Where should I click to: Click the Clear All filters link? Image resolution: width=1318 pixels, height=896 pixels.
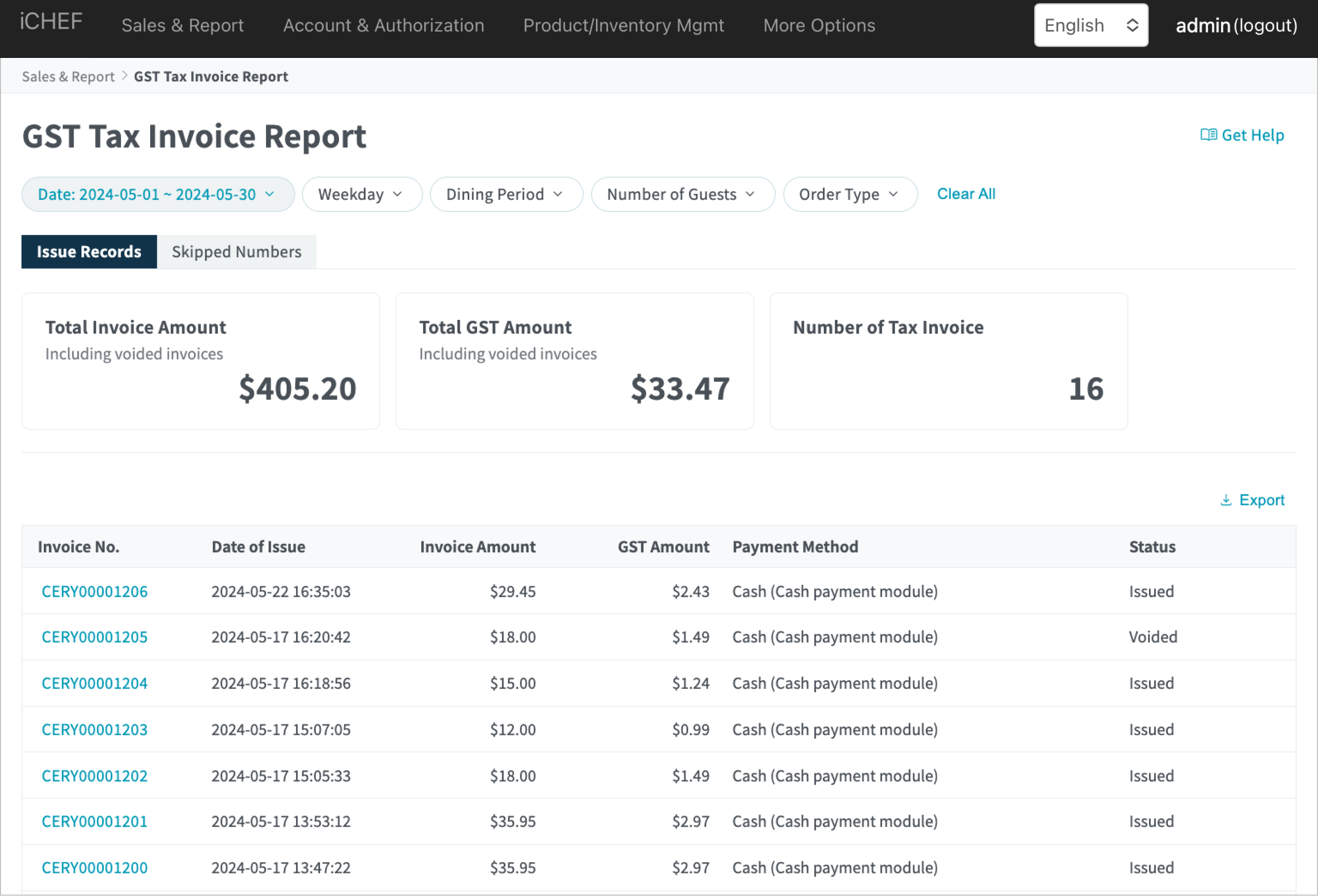pyautogui.click(x=966, y=194)
